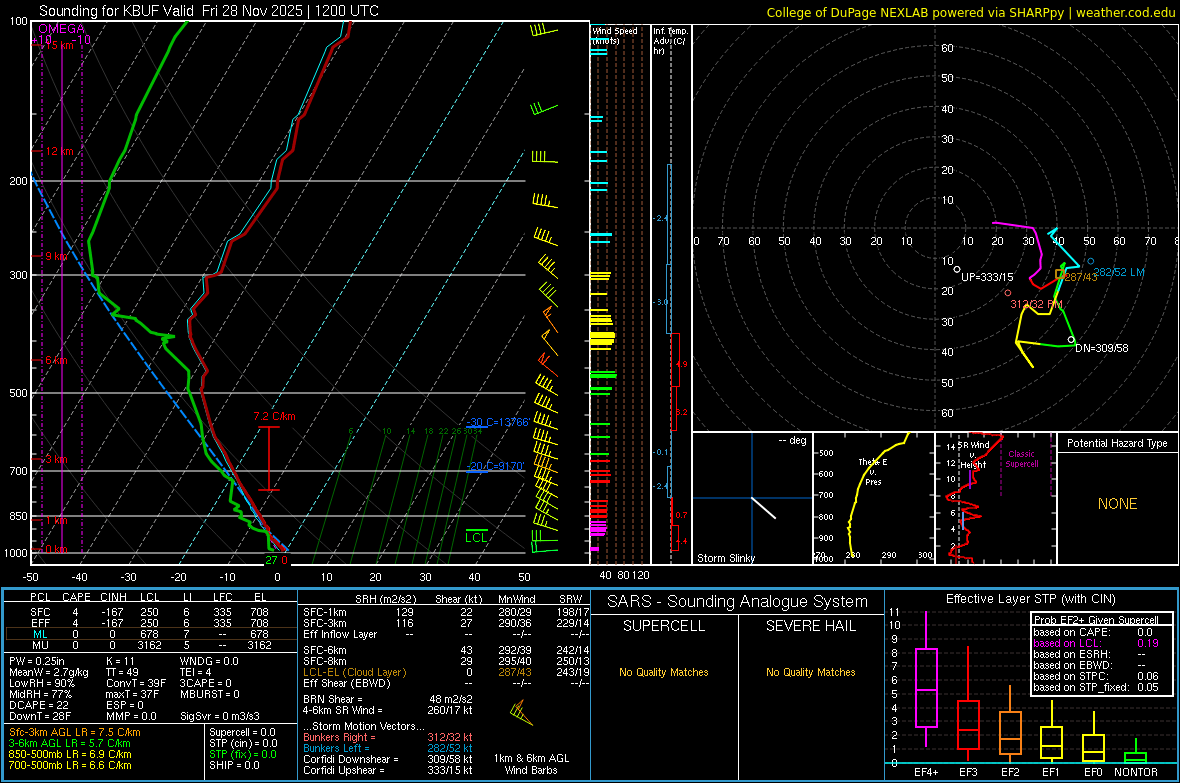Click the Effective Layer STP (with CIN) title
Viewport: 1180px width, 783px height.
pos(1030,599)
